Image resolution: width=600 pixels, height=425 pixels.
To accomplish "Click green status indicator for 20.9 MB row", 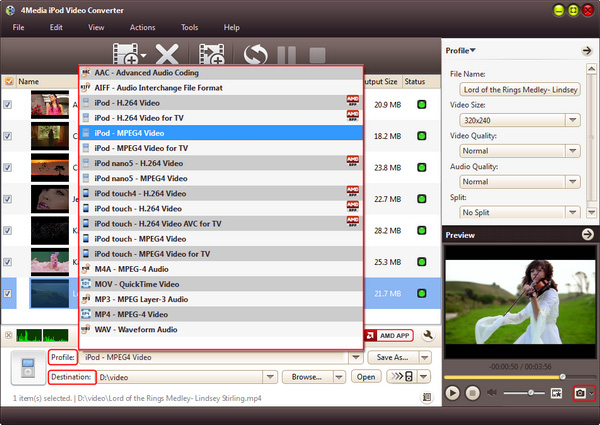I will pyautogui.click(x=421, y=104).
